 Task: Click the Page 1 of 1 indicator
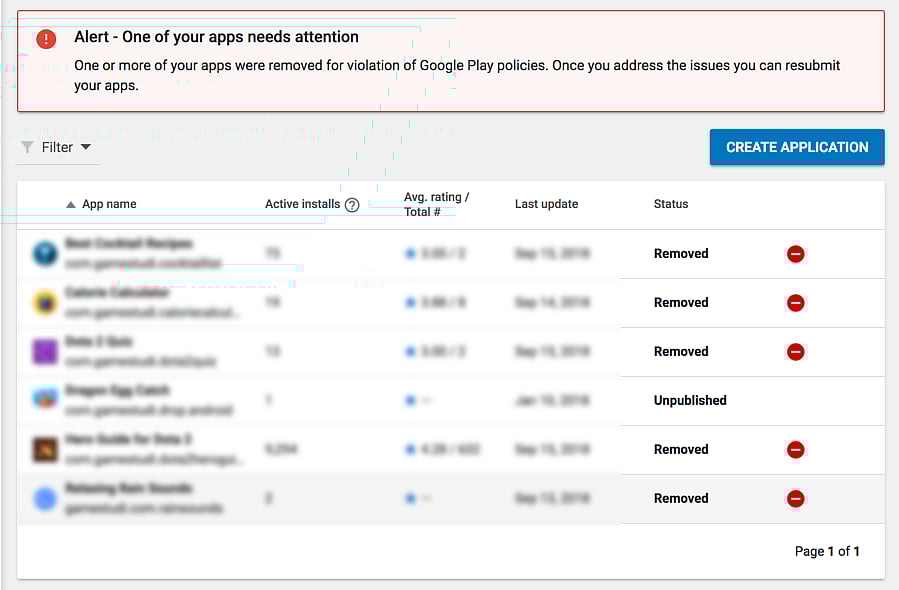[826, 551]
